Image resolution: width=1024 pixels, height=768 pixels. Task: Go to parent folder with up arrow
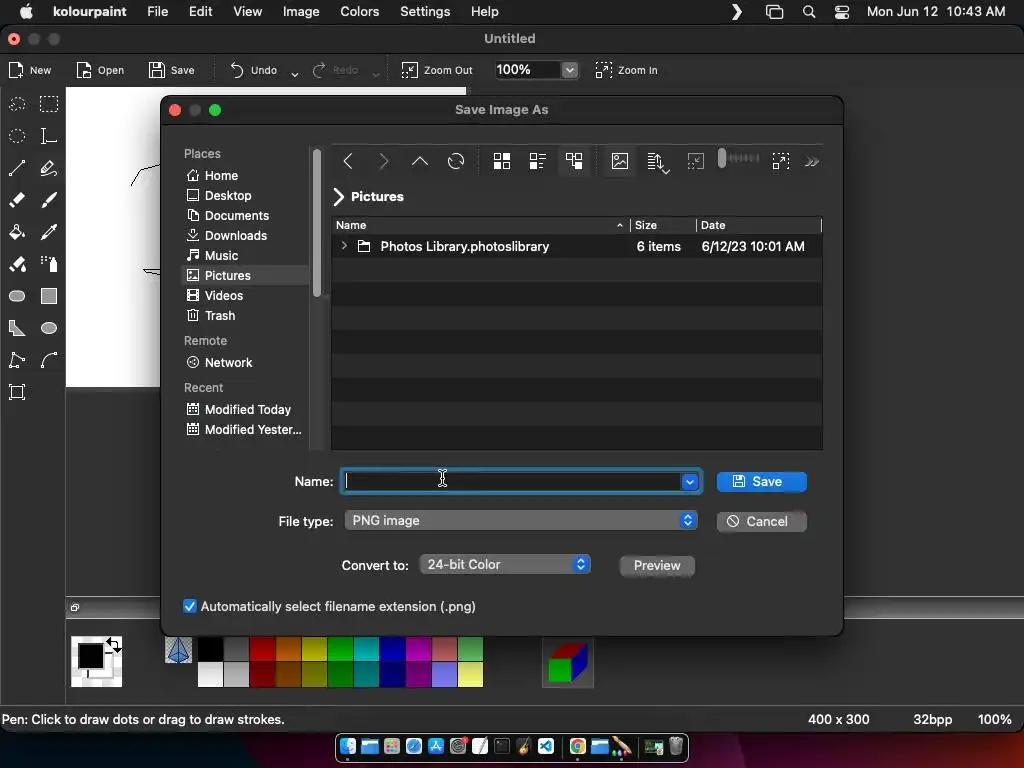[x=420, y=161]
